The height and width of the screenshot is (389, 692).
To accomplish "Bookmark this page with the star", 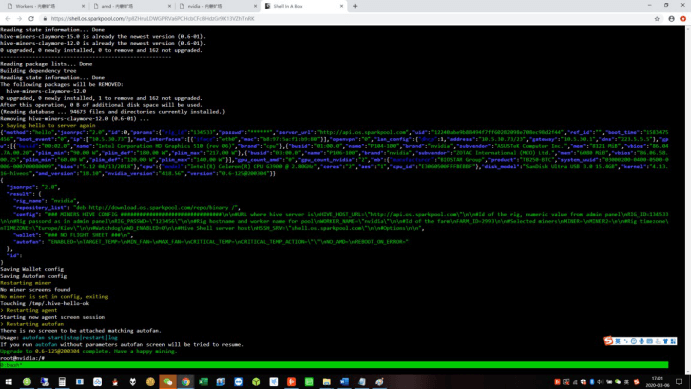I will 657,19.
